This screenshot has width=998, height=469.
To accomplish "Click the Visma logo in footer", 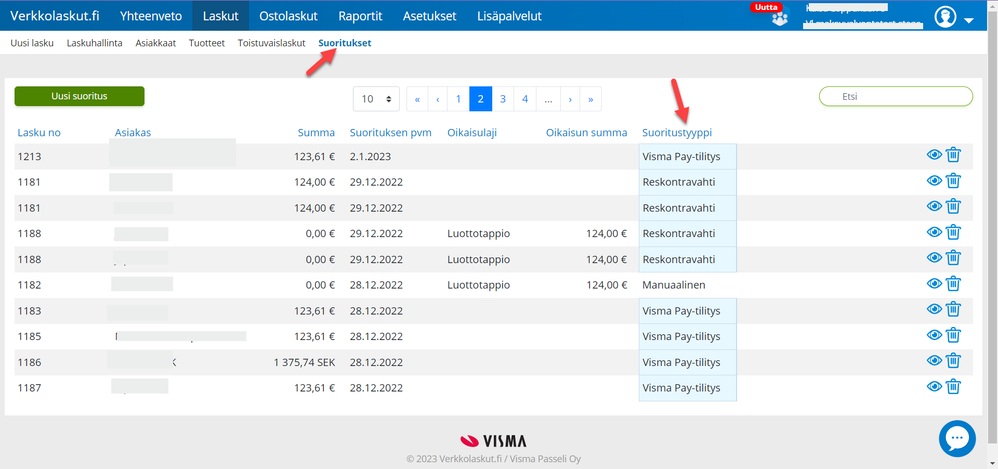I will [x=493, y=441].
